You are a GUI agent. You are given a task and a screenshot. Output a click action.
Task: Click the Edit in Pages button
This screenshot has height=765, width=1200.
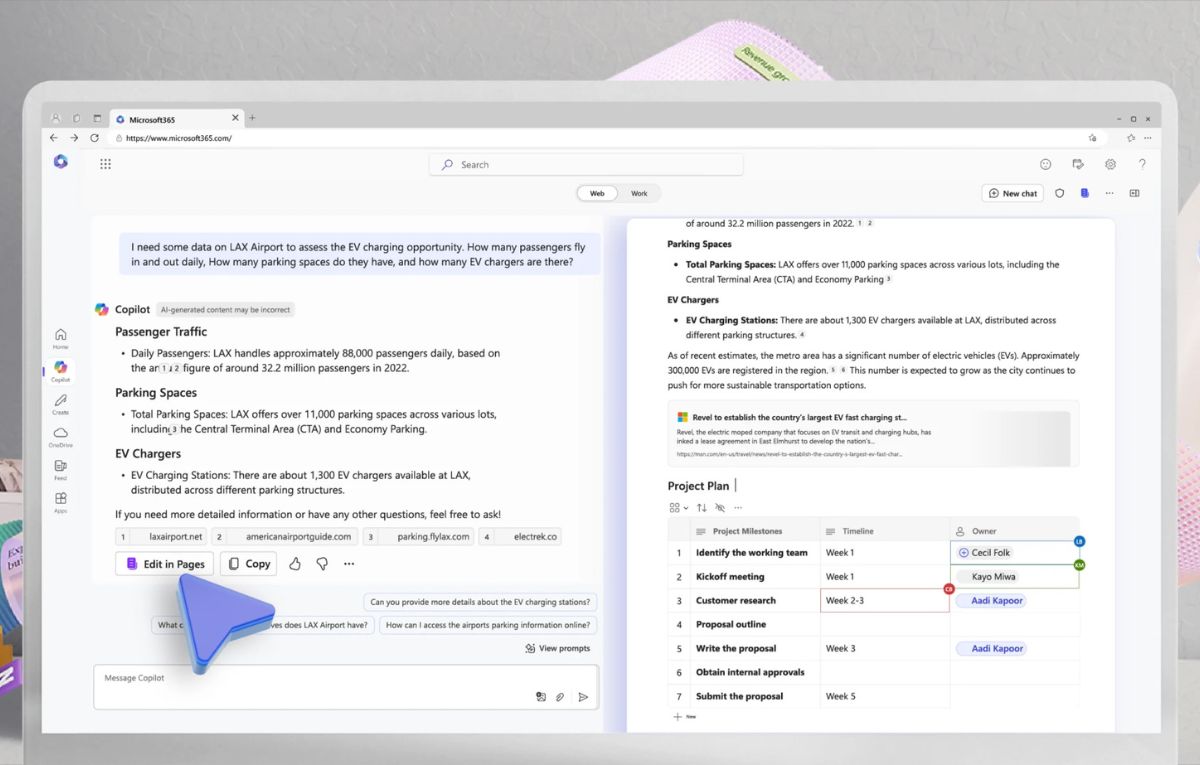pyautogui.click(x=165, y=564)
